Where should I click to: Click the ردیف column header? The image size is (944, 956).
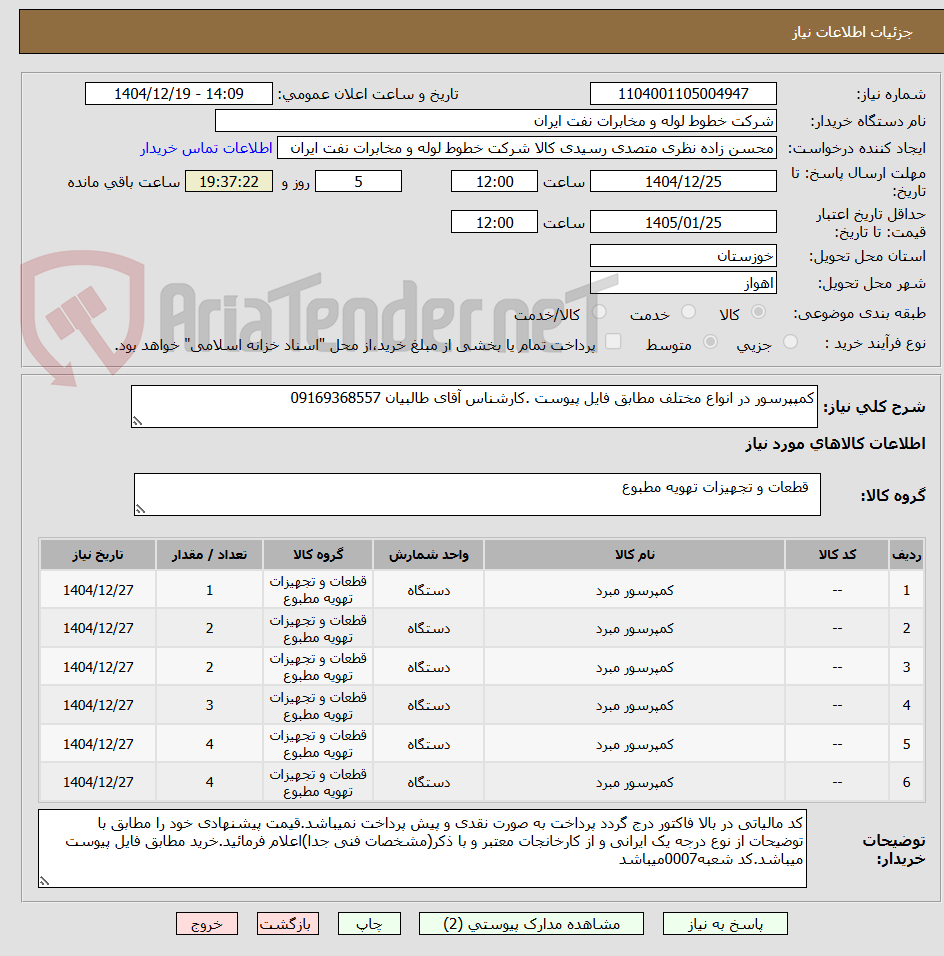906,554
